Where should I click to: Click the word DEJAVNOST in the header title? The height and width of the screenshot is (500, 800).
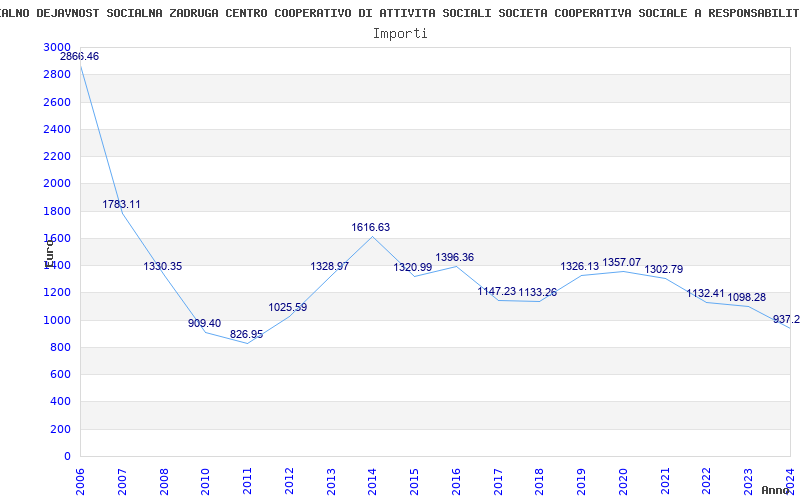point(68,14)
